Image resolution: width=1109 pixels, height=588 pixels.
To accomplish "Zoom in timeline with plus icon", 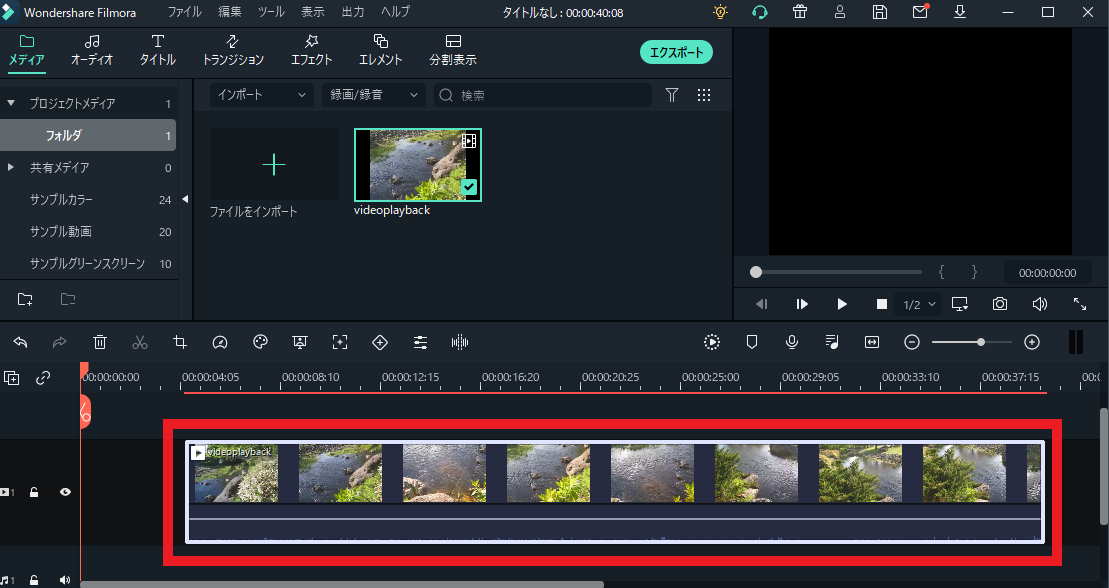I will pos(1032,342).
